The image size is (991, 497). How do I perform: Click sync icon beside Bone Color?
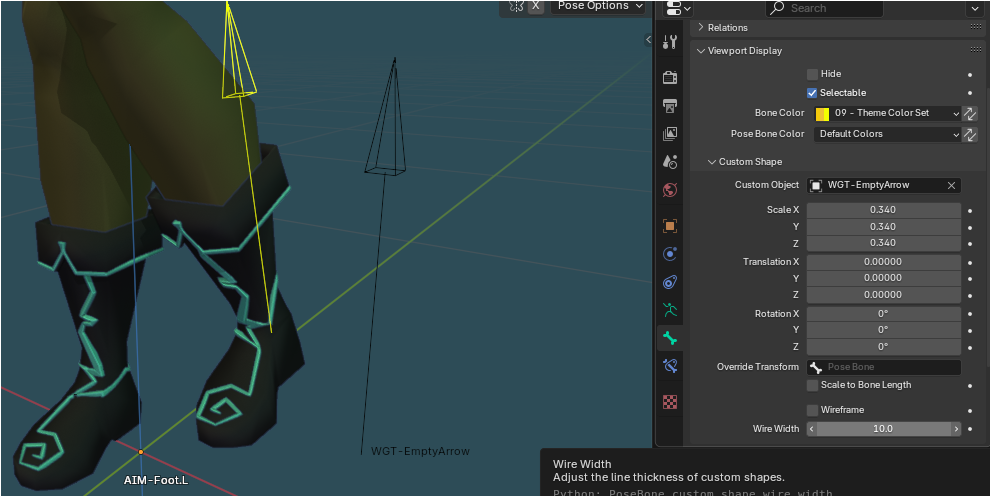tap(970, 114)
